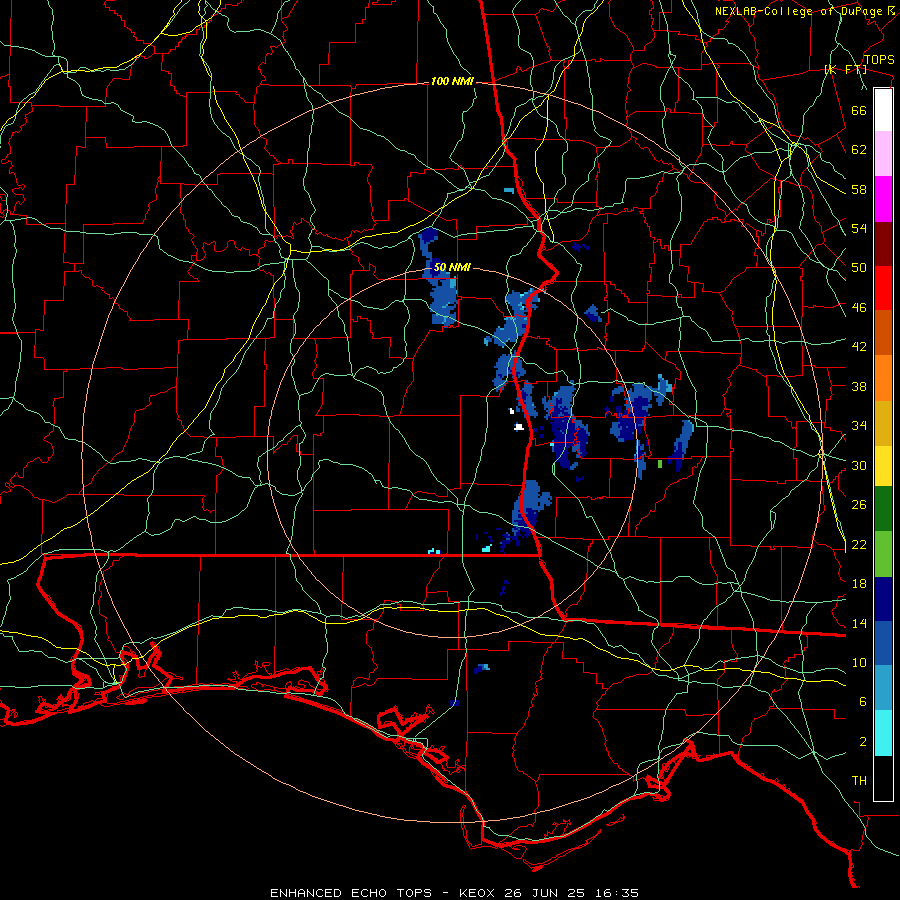Click the 'TH' legend label

(859, 781)
